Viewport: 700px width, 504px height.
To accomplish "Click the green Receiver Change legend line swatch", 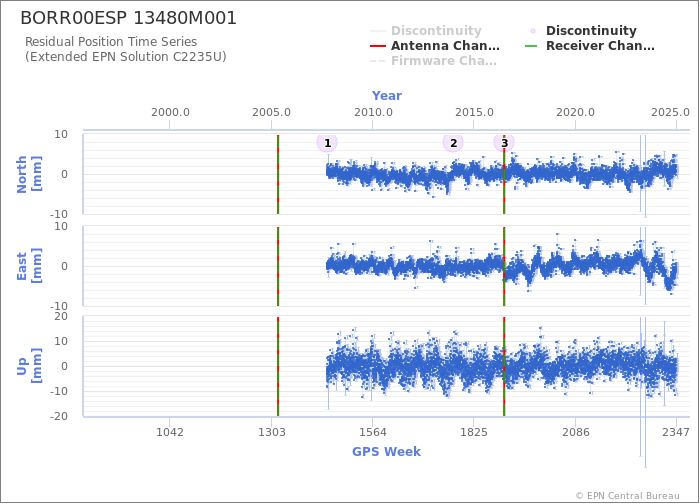I will [531, 46].
